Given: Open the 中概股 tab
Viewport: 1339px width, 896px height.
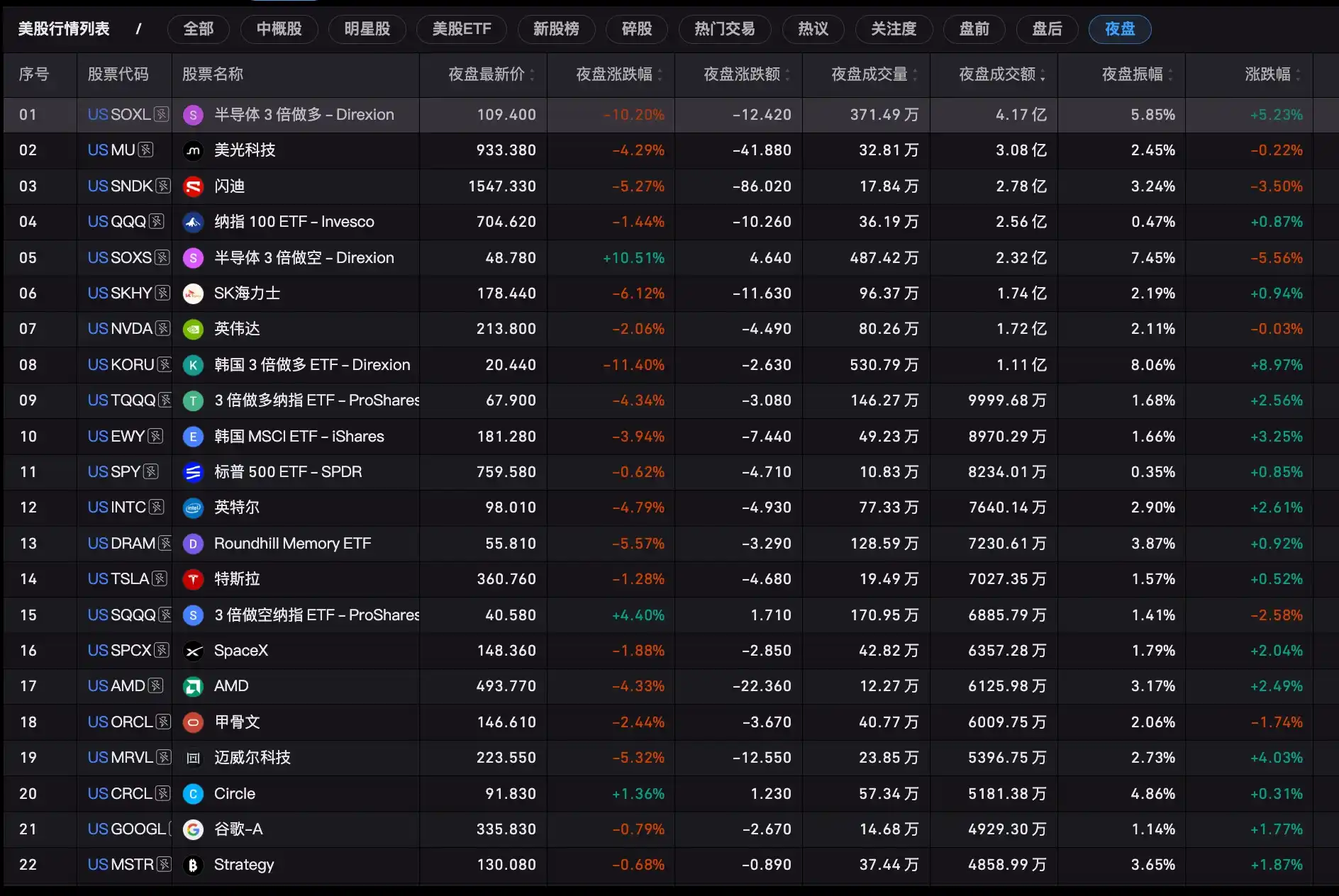Looking at the screenshot, I should click(279, 29).
